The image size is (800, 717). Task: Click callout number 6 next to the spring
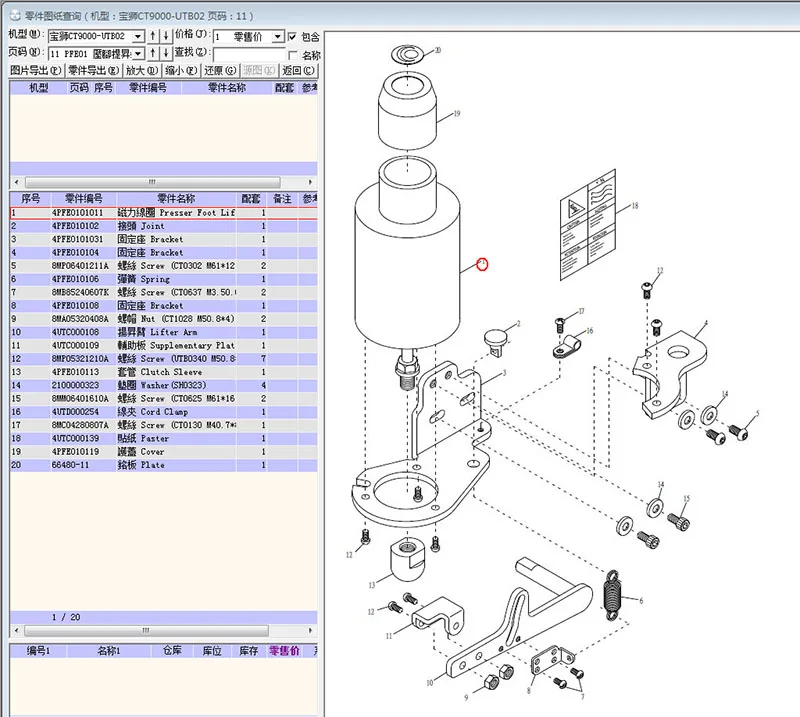(x=641, y=601)
